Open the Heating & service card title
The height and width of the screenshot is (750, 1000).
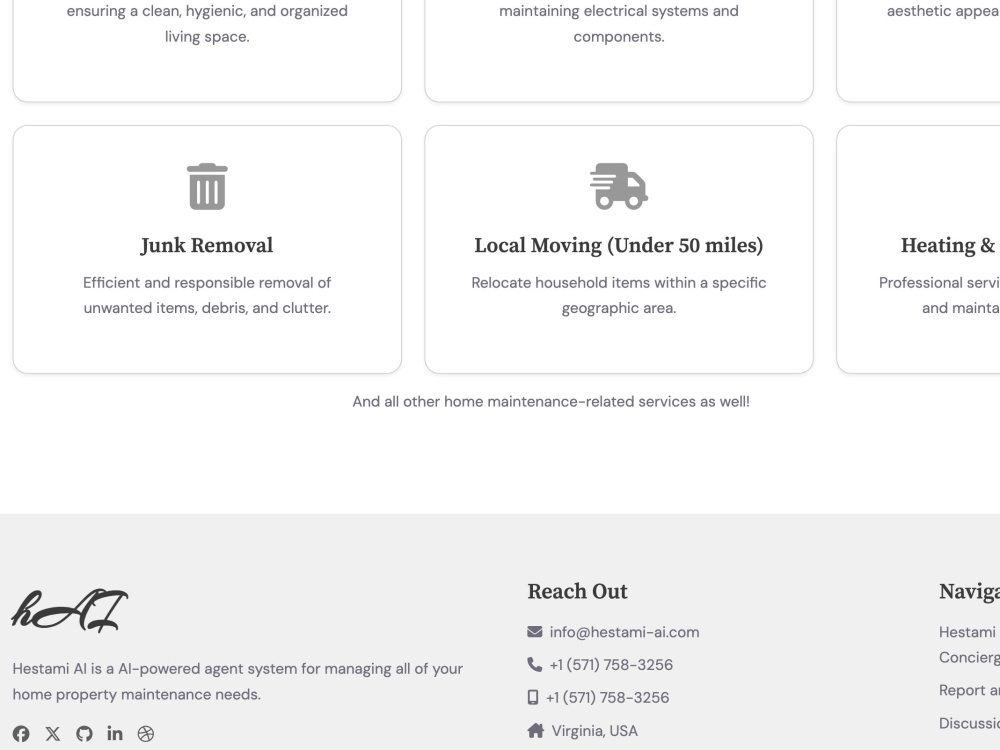pyautogui.click(x=950, y=246)
